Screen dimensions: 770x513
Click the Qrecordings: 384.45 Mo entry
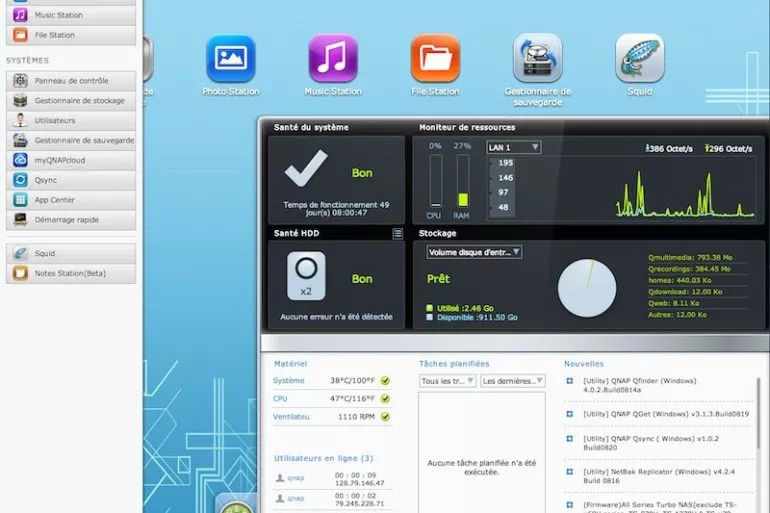[689, 269]
